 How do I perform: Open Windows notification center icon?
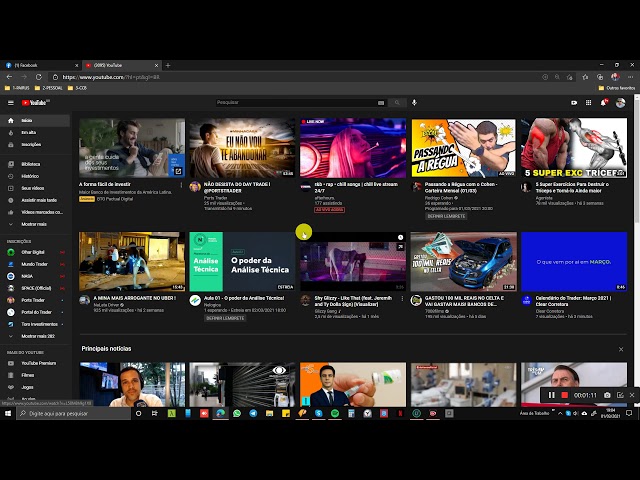(x=629, y=413)
